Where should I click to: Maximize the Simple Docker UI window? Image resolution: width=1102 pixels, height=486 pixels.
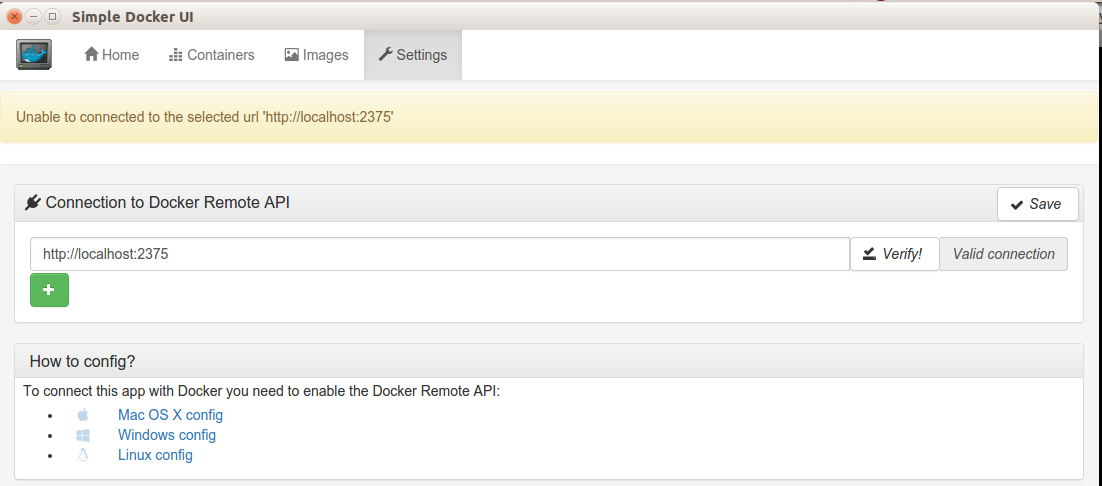pos(52,15)
